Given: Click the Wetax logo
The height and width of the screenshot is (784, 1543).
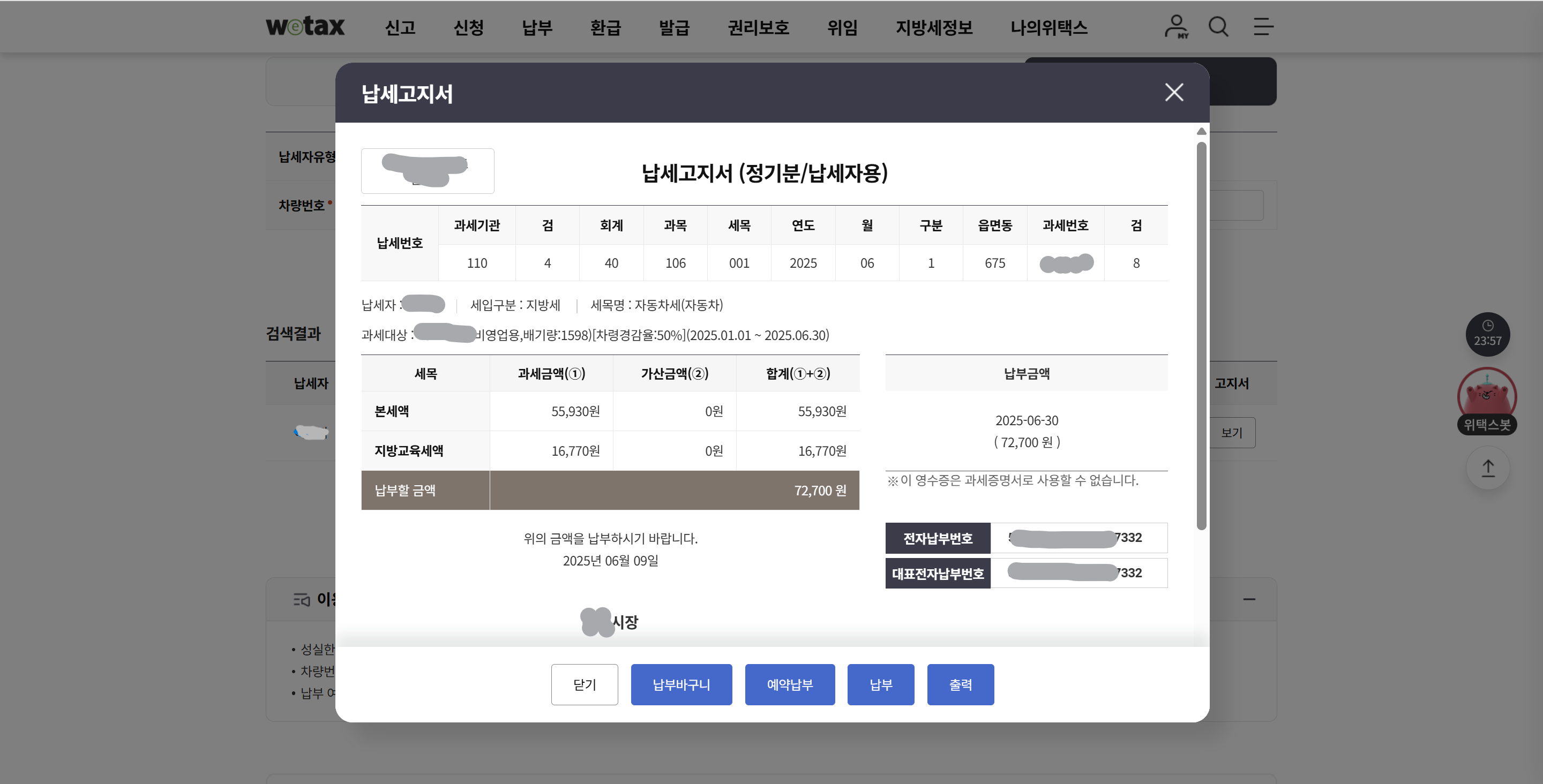Looking at the screenshot, I should [304, 26].
